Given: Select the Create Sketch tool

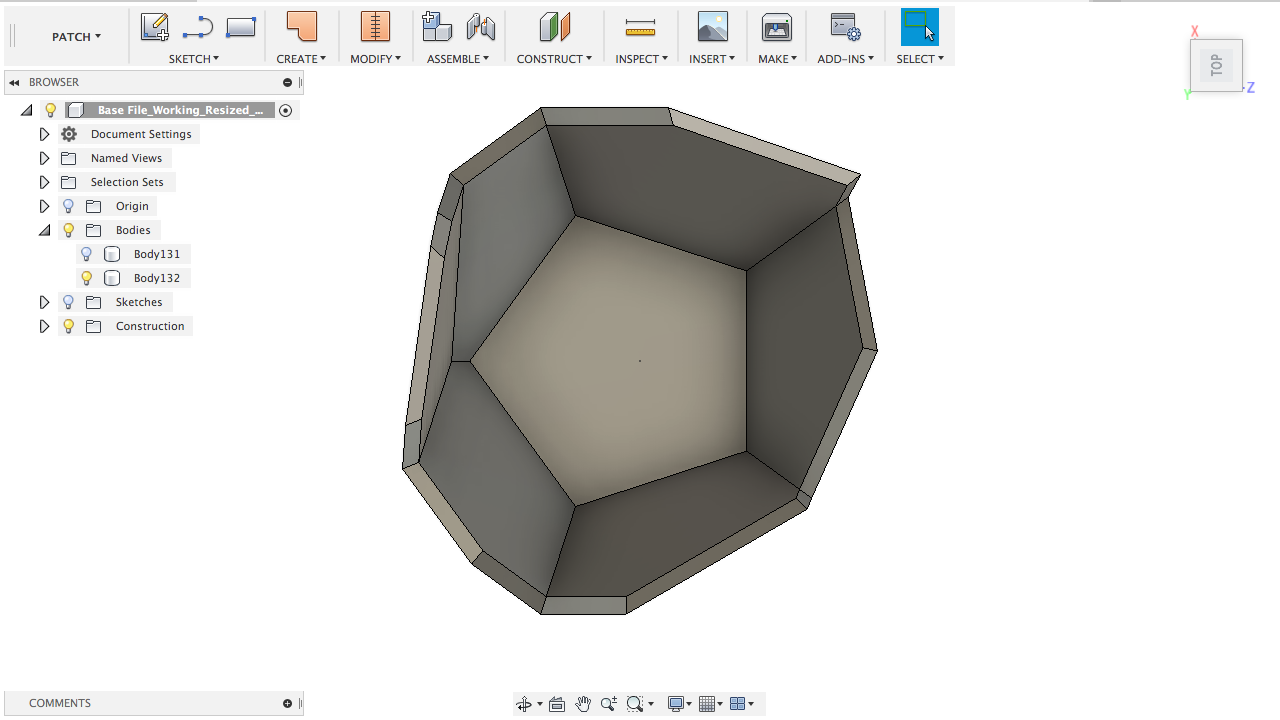Looking at the screenshot, I should pyautogui.click(x=154, y=27).
